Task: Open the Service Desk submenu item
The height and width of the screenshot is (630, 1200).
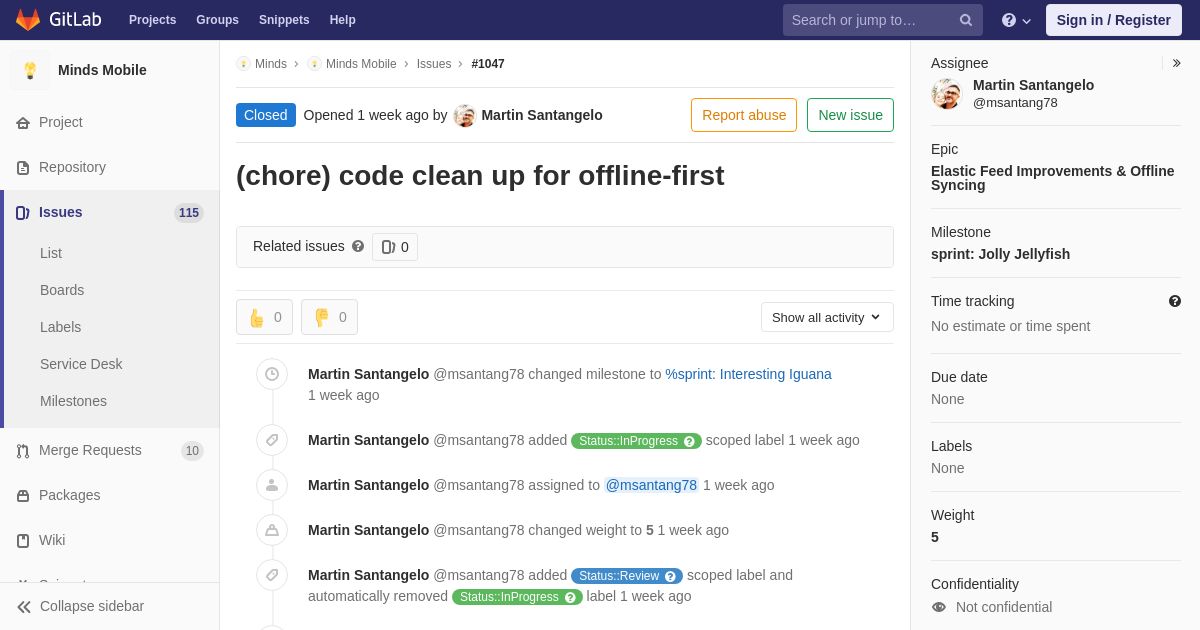Action: coord(81,364)
